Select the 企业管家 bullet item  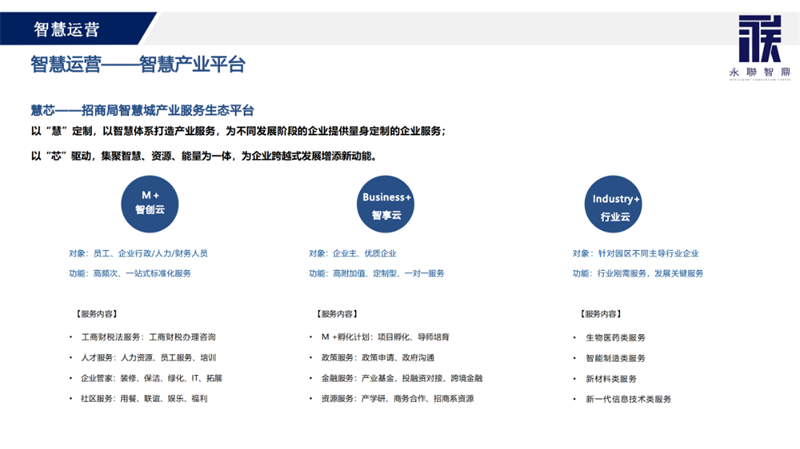point(150,379)
